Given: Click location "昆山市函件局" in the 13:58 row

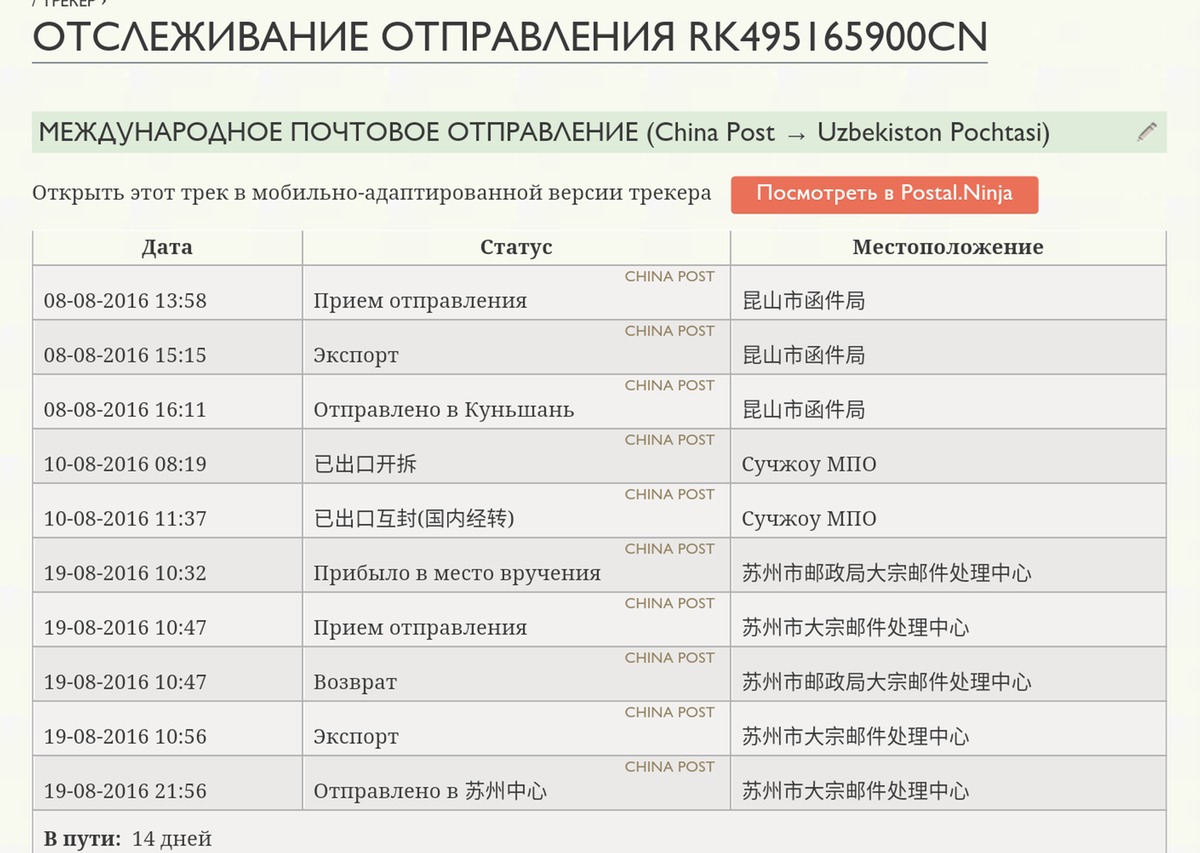Looking at the screenshot, I should point(804,301).
